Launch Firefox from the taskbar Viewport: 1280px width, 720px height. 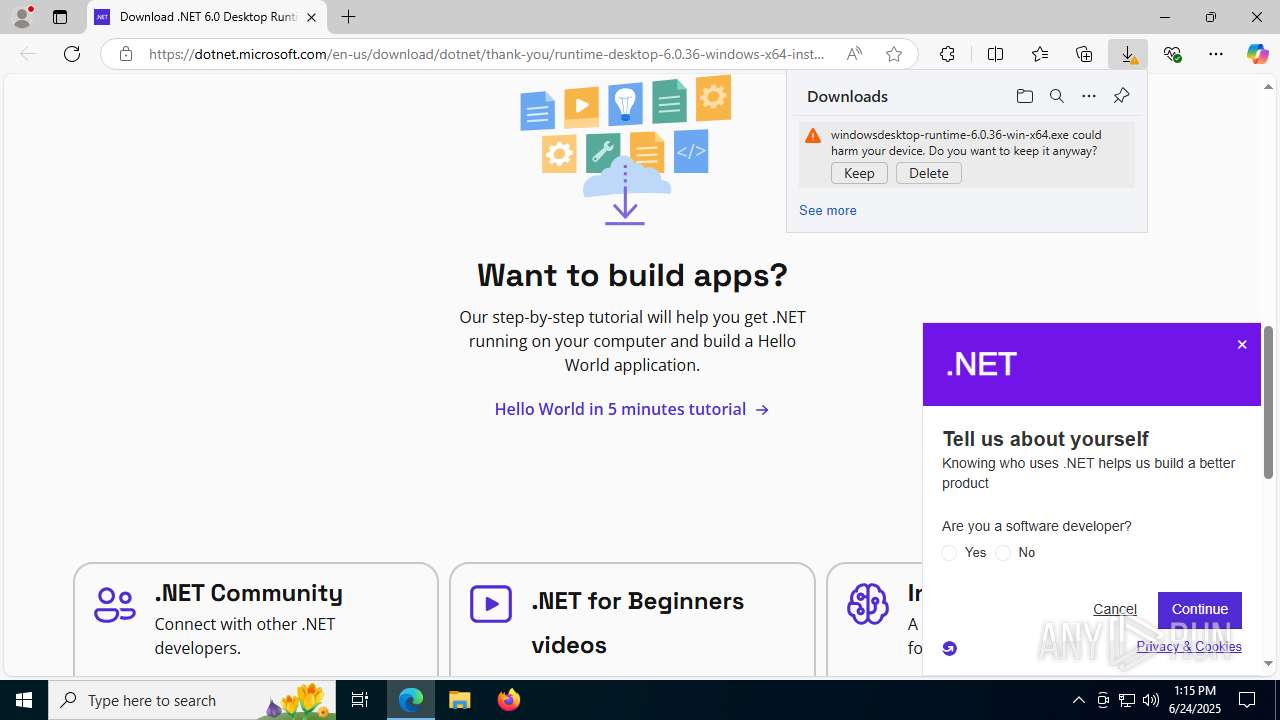(x=508, y=700)
